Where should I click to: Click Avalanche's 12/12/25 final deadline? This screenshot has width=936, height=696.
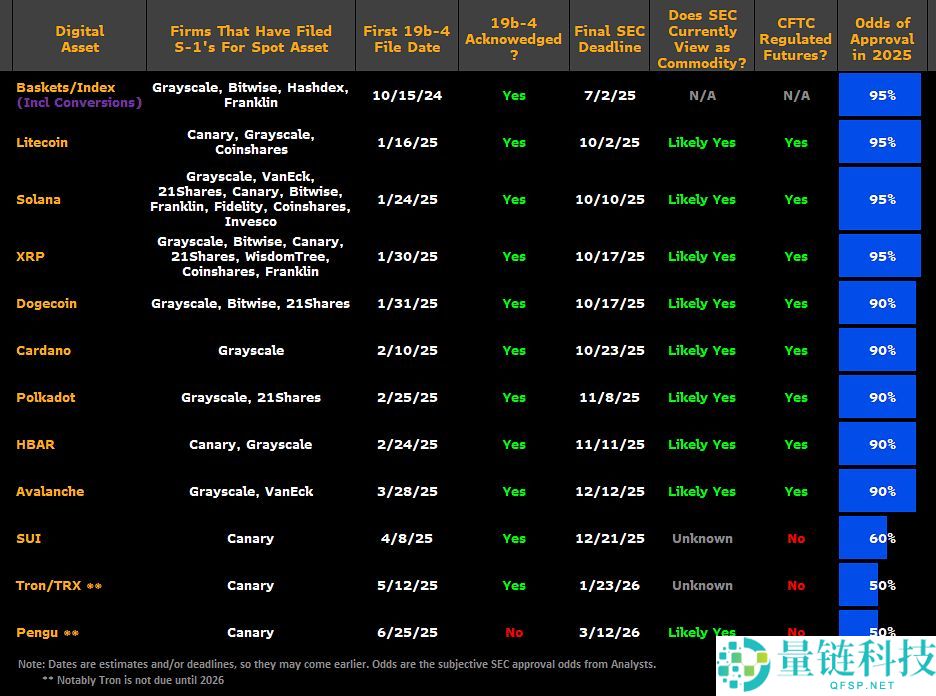pyautogui.click(x=609, y=491)
